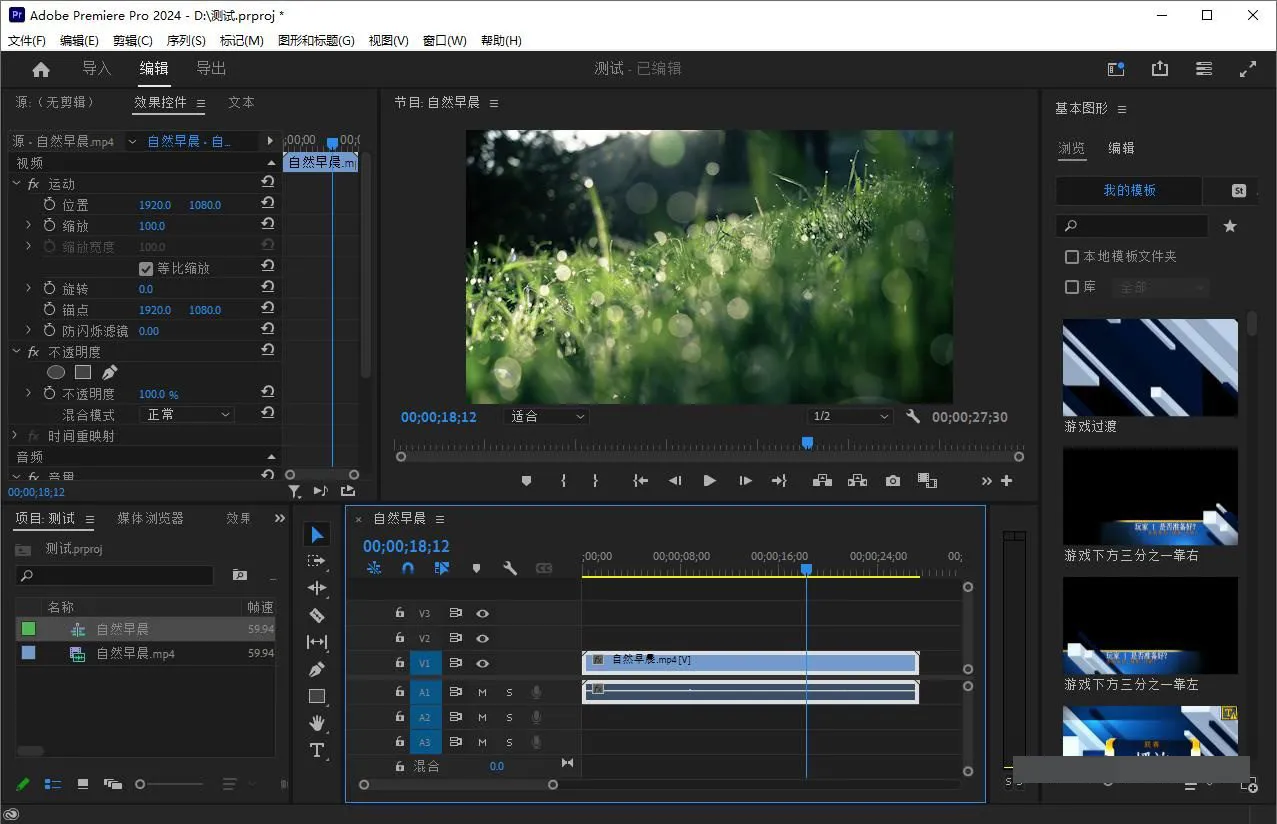Open the 序列(S) menu
Viewport: 1277px width, 824px height.
(185, 41)
